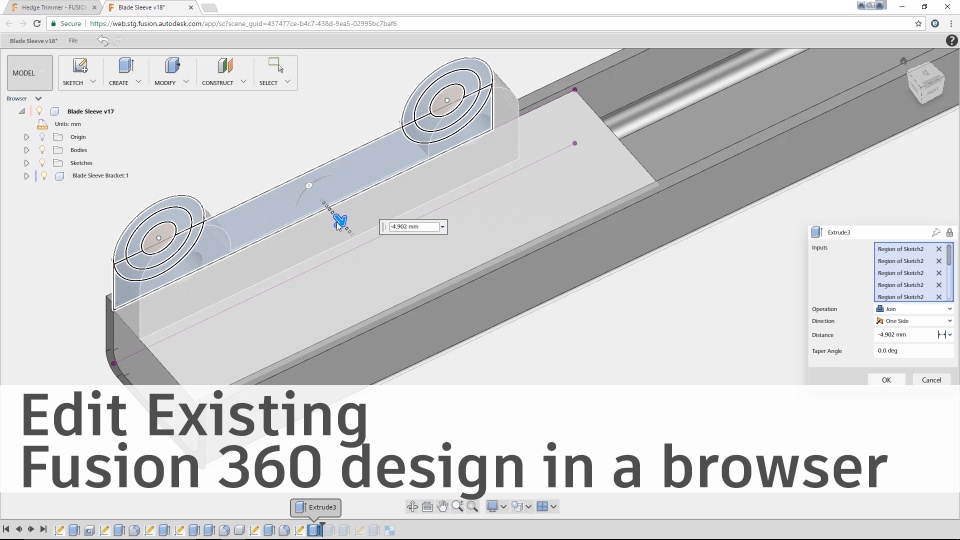960x540 pixels.
Task: Toggle visibility bulb for Sketches folder
Action: pyautogui.click(x=42, y=163)
